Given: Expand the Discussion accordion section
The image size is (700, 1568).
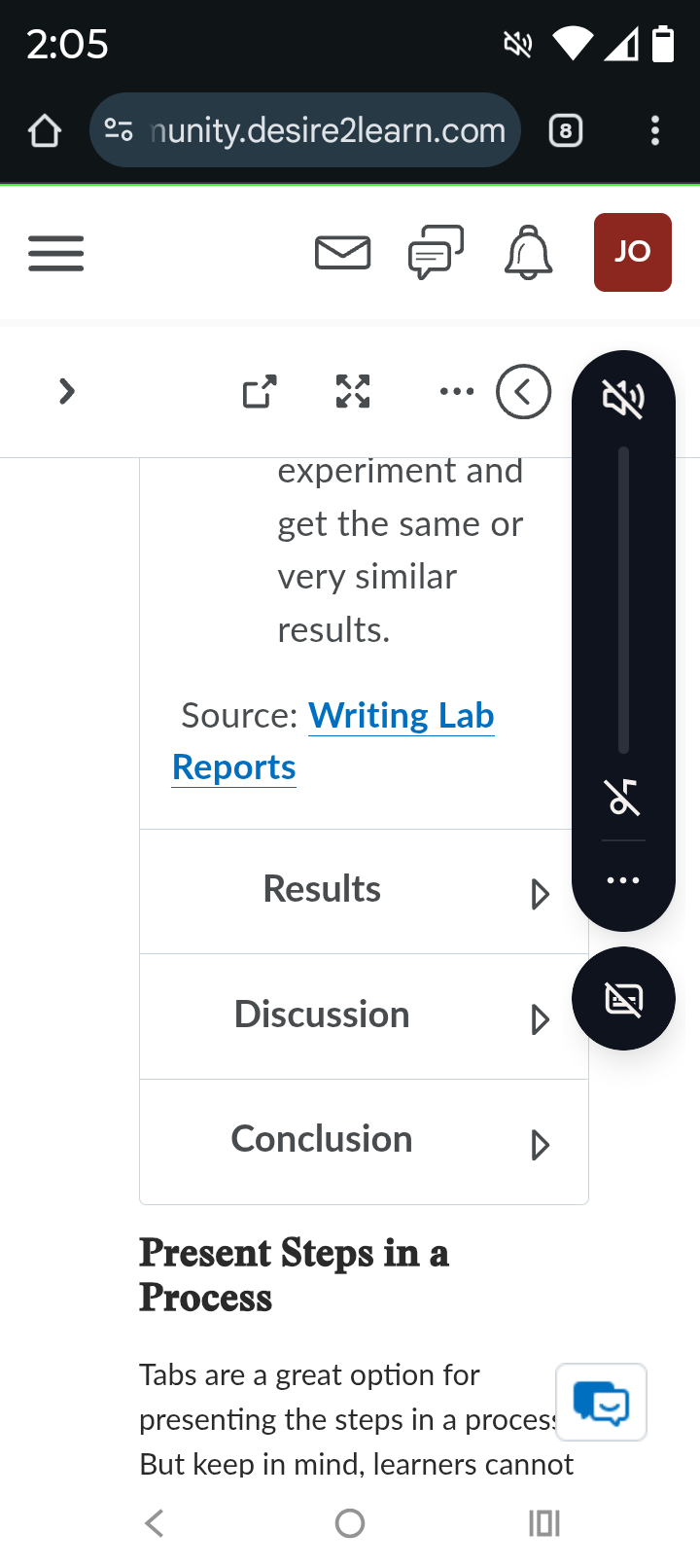Looking at the screenshot, I should pos(364,1016).
